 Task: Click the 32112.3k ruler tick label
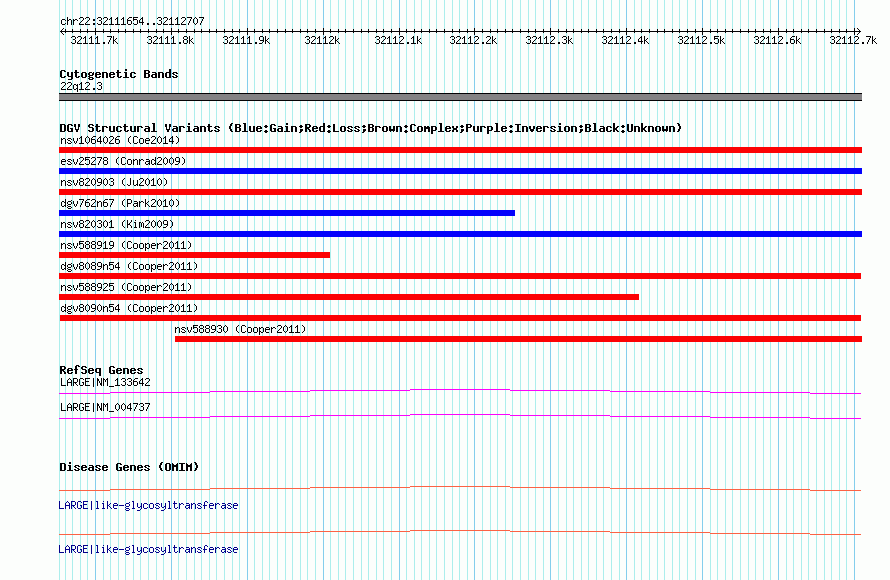549,40
